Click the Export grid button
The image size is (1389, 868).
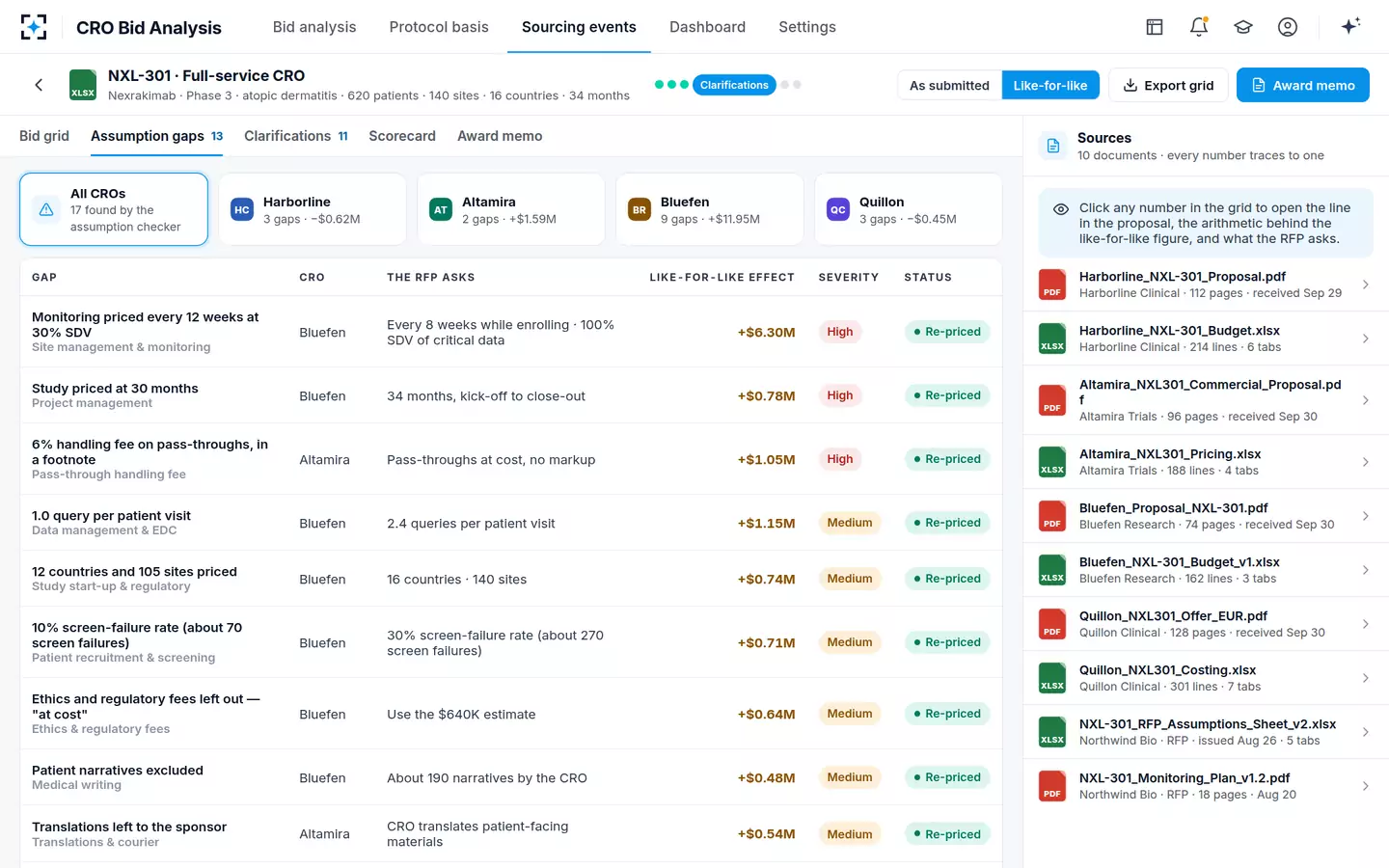coord(1168,85)
